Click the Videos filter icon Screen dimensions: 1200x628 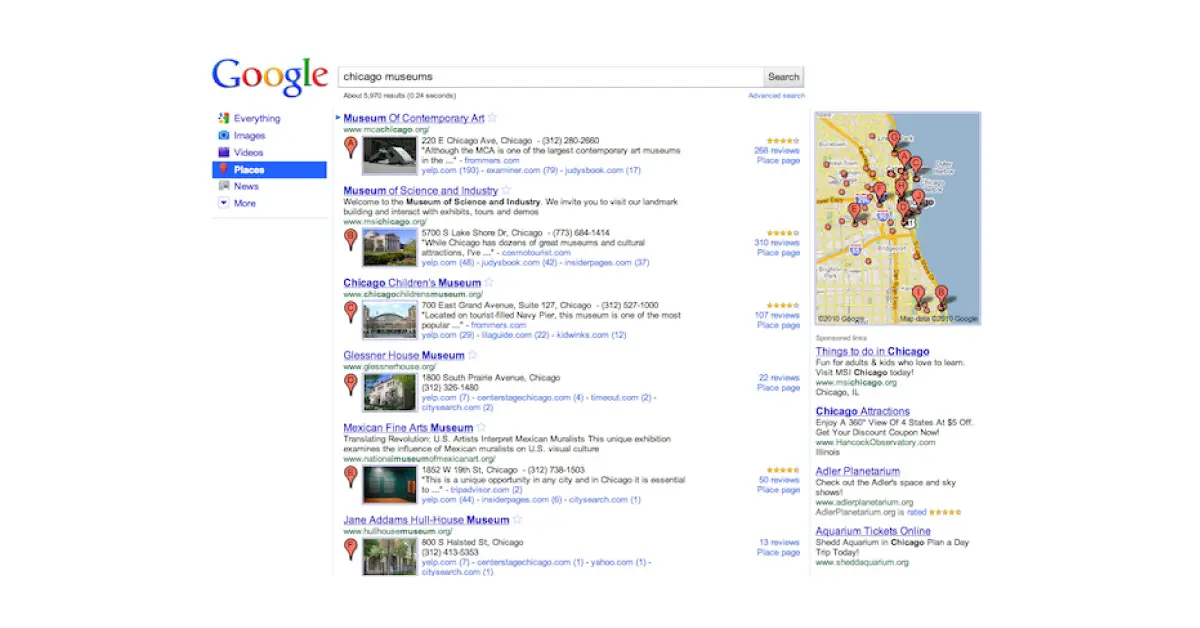pyautogui.click(x=224, y=152)
